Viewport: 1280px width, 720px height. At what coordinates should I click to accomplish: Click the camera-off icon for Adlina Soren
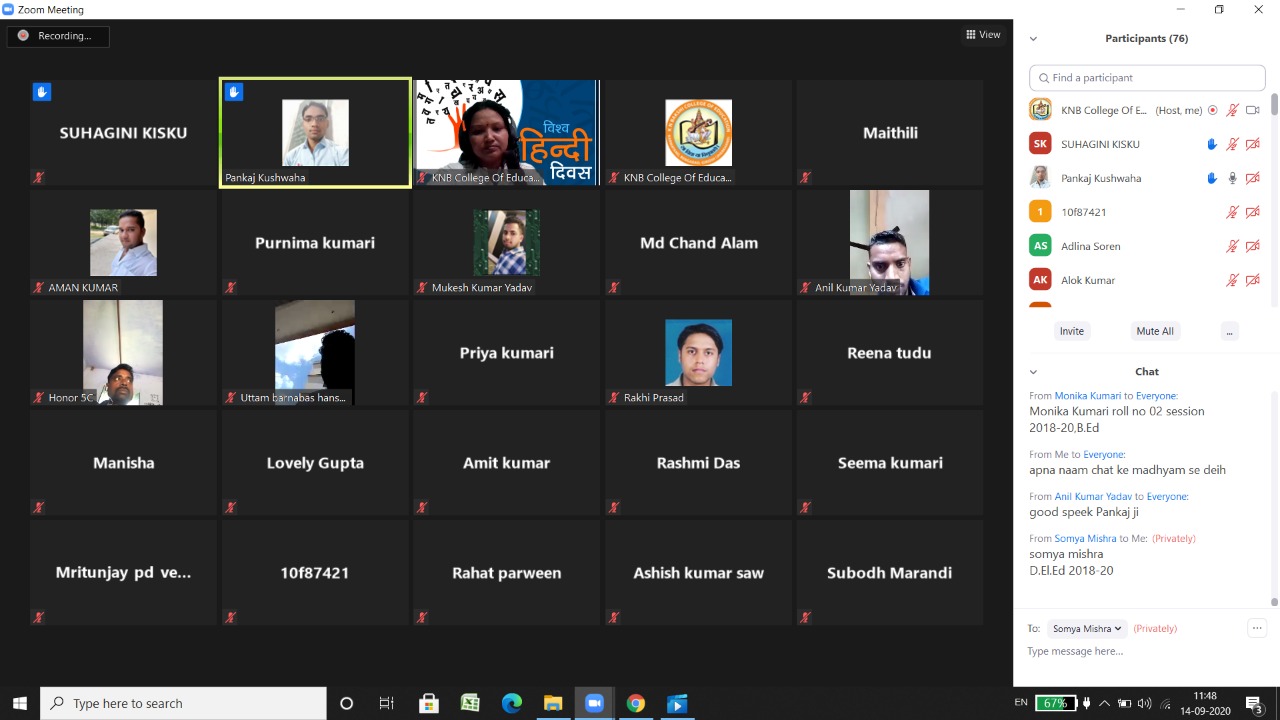point(1252,246)
